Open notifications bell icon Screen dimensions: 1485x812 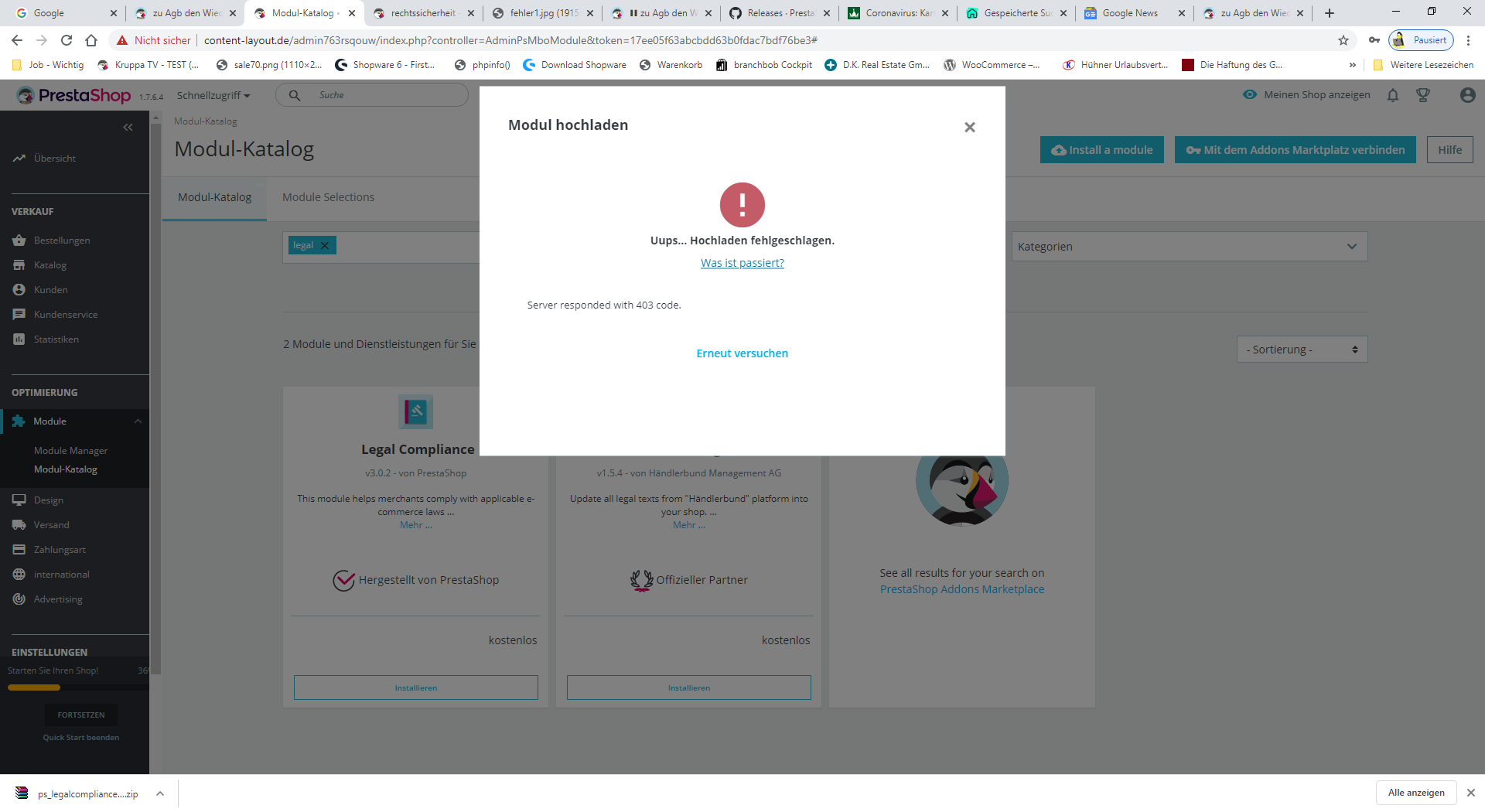click(1393, 95)
